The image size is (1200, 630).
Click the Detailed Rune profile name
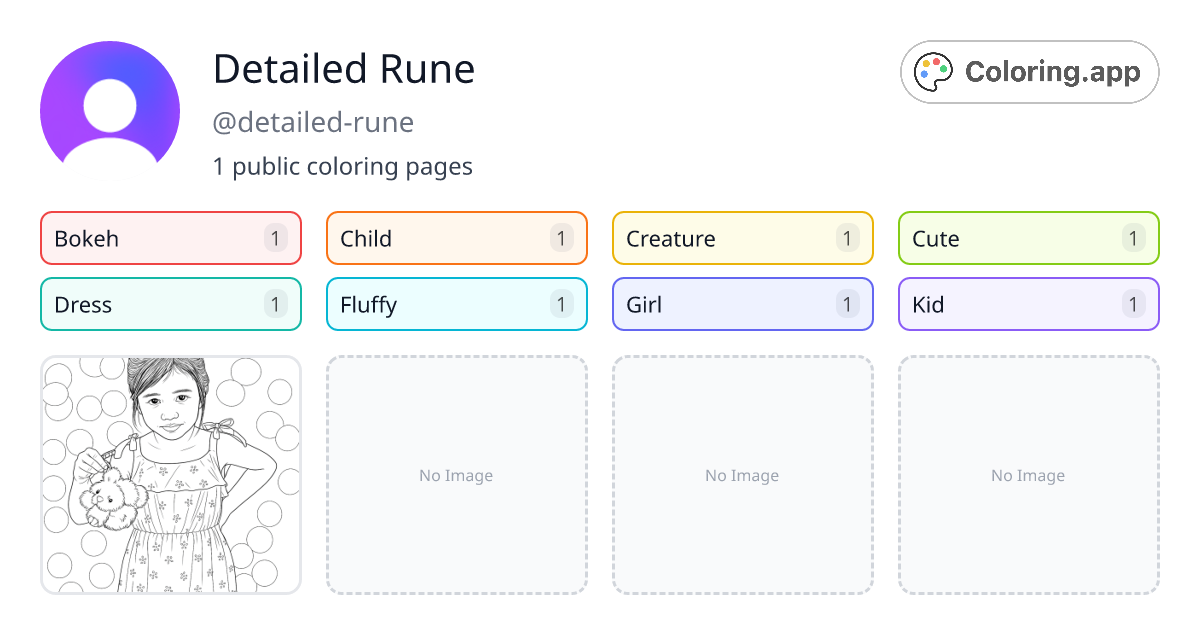(344, 70)
